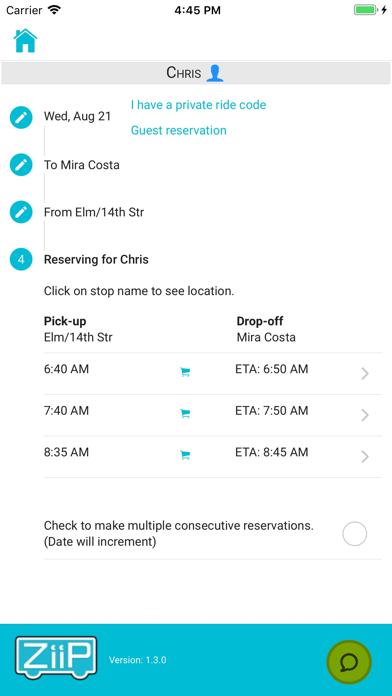This screenshot has height=696, width=392.
Task: Open the private ride code link
Action: (x=198, y=105)
